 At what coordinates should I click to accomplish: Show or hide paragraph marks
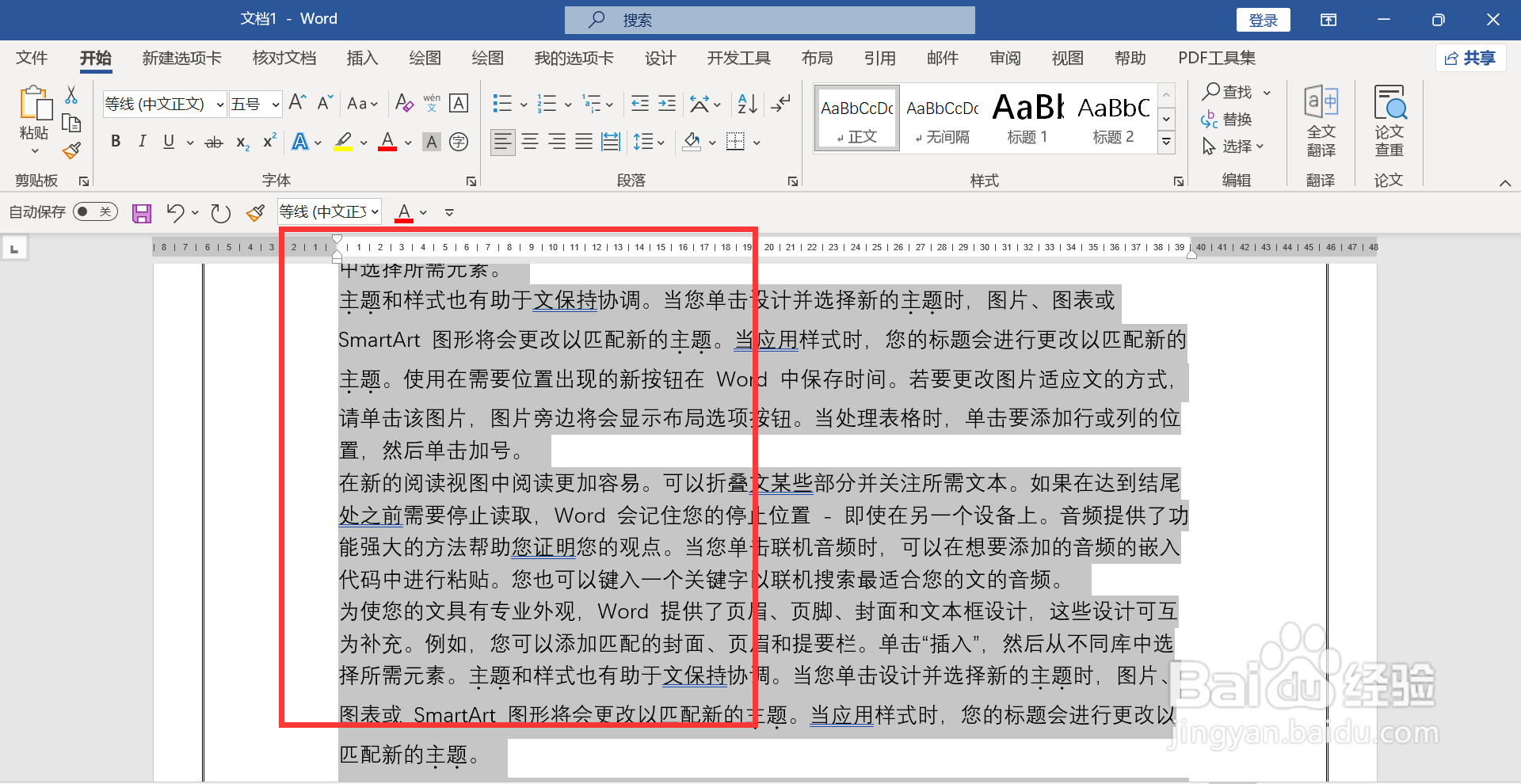pos(781,103)
